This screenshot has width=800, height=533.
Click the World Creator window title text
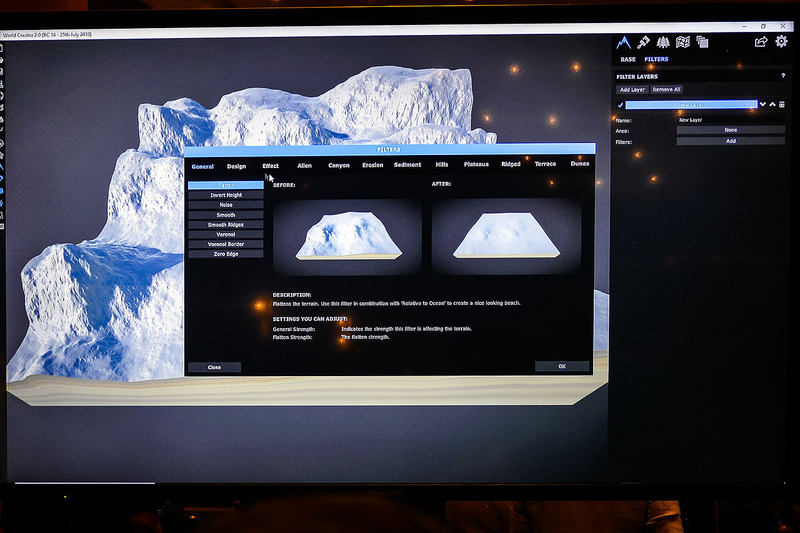47,35
